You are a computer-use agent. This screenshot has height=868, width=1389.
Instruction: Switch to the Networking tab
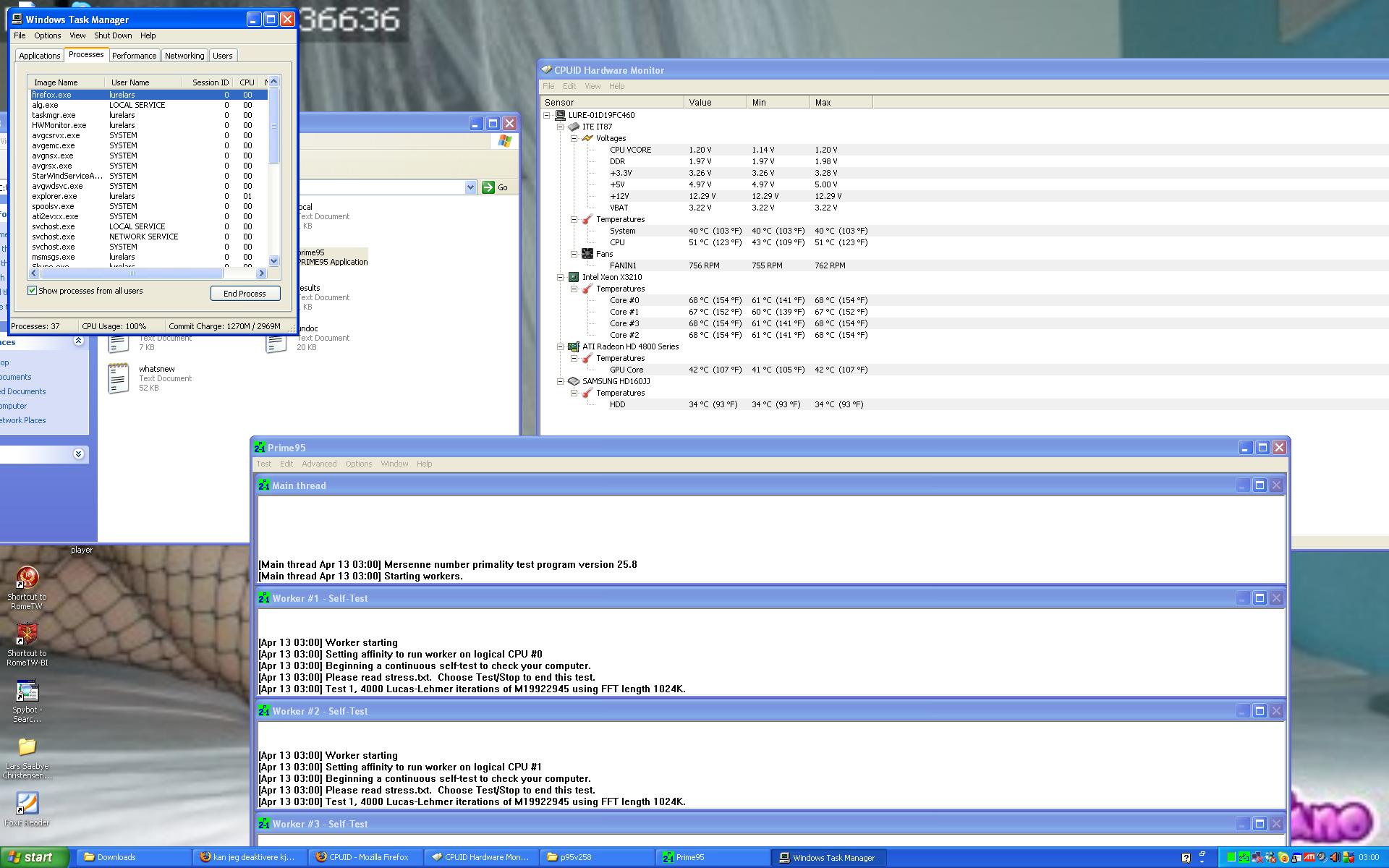184,56
